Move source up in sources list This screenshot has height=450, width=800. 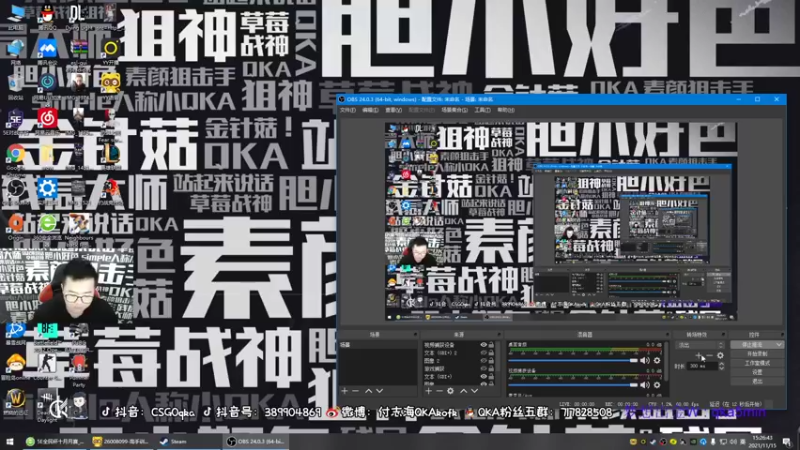[x=463, y=391]
